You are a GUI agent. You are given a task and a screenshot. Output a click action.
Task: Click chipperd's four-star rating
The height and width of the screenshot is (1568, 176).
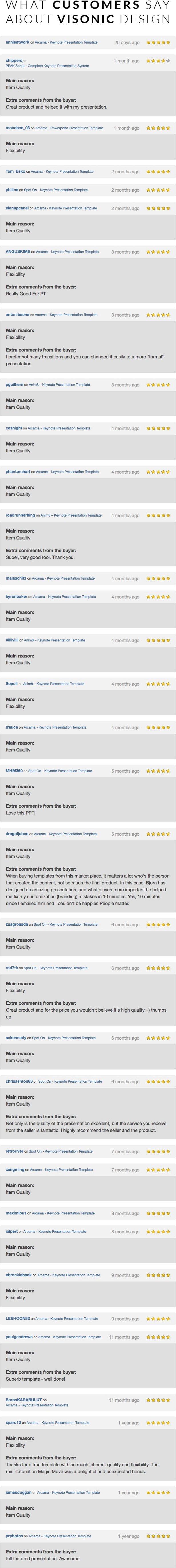(x=158, y=61)
